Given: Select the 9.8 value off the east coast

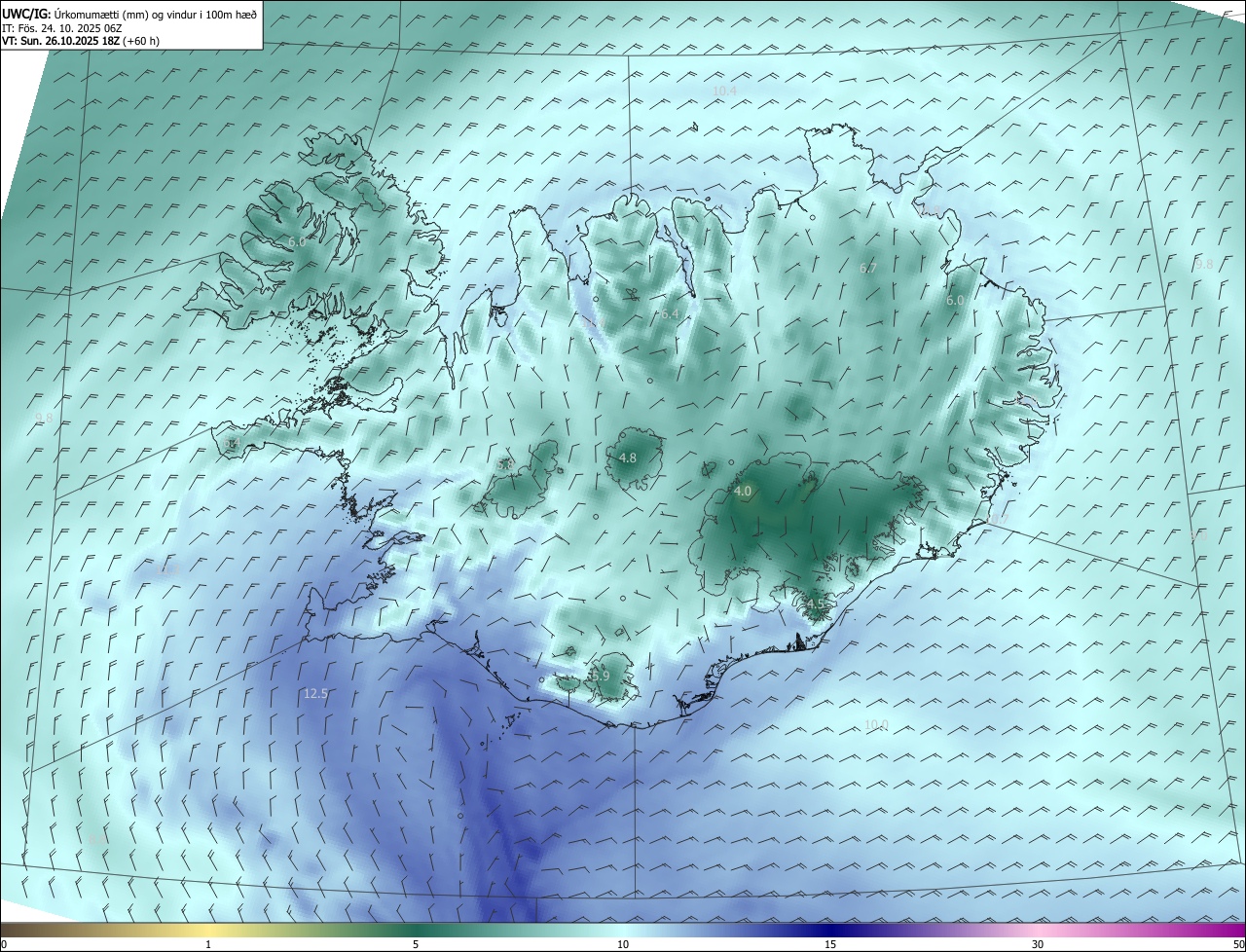Looking at the screenshot, I should tap(1204, 264).
